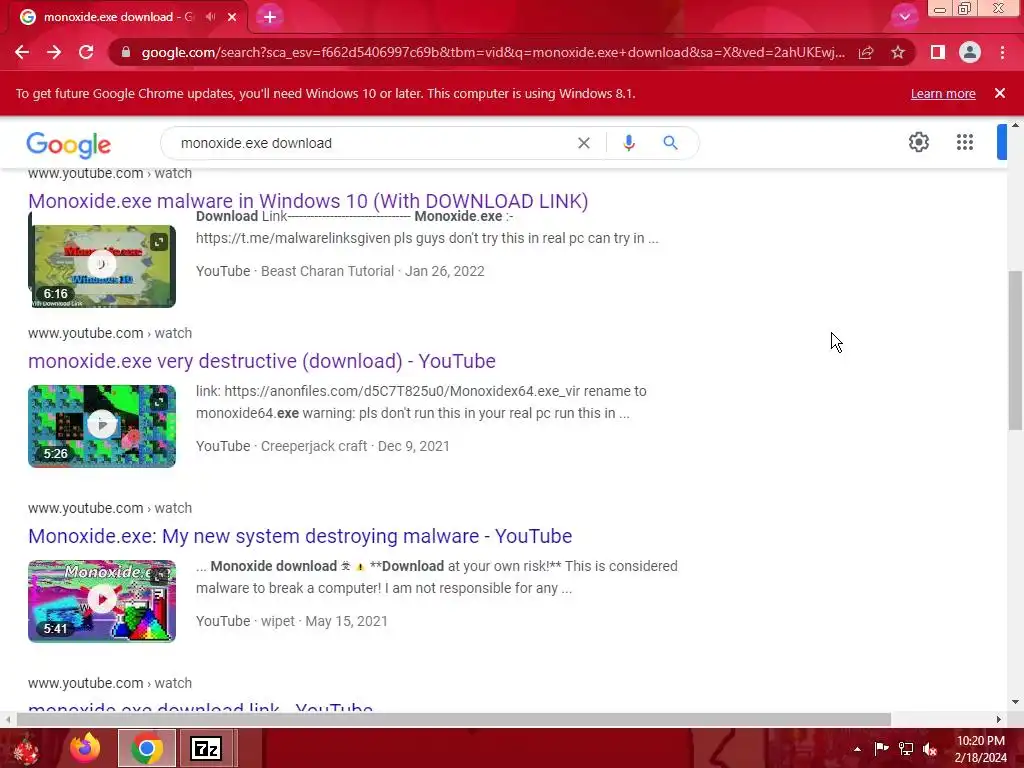Clear the search query with X
1024x768 pixels.
click(584, 143)
